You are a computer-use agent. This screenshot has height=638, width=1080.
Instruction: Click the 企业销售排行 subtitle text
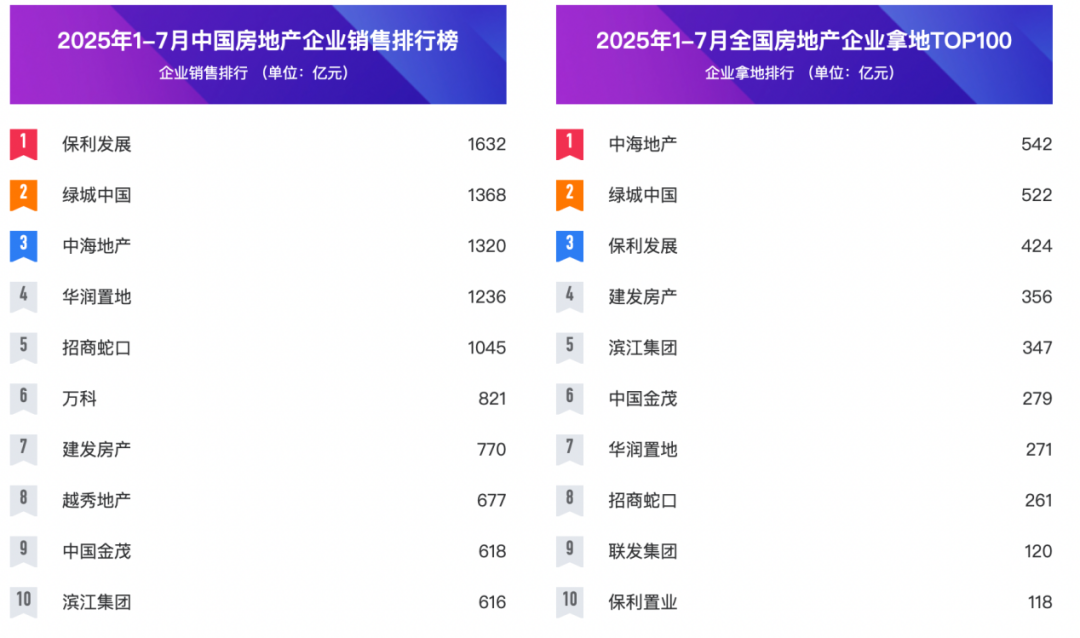click(x=204, y=73)
